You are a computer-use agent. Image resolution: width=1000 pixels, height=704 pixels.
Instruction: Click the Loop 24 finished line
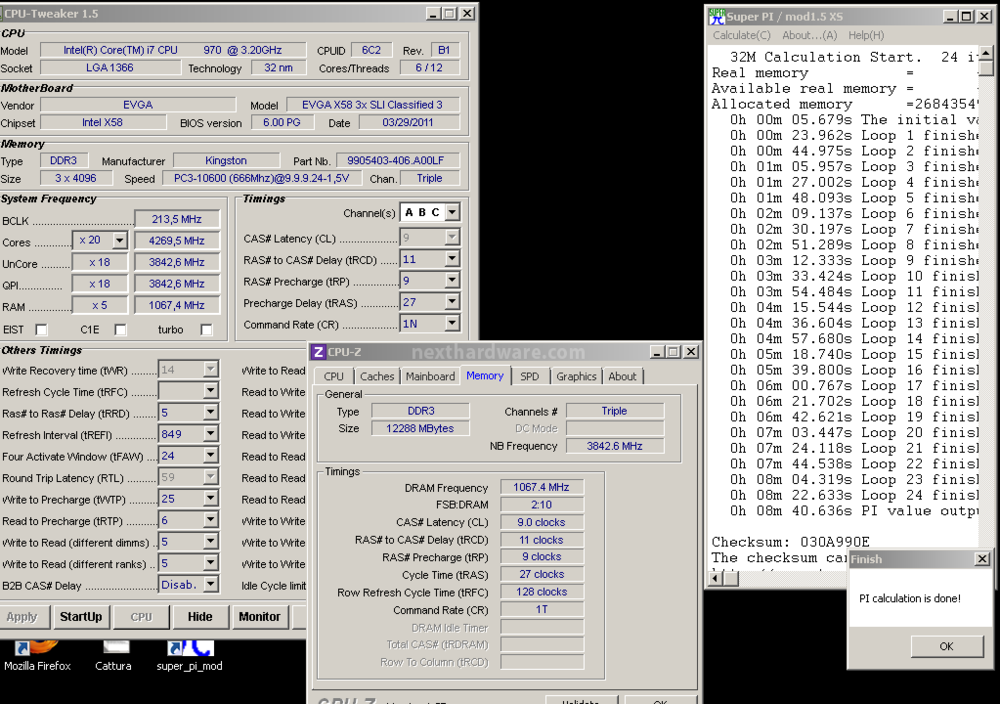click(854, 495)
